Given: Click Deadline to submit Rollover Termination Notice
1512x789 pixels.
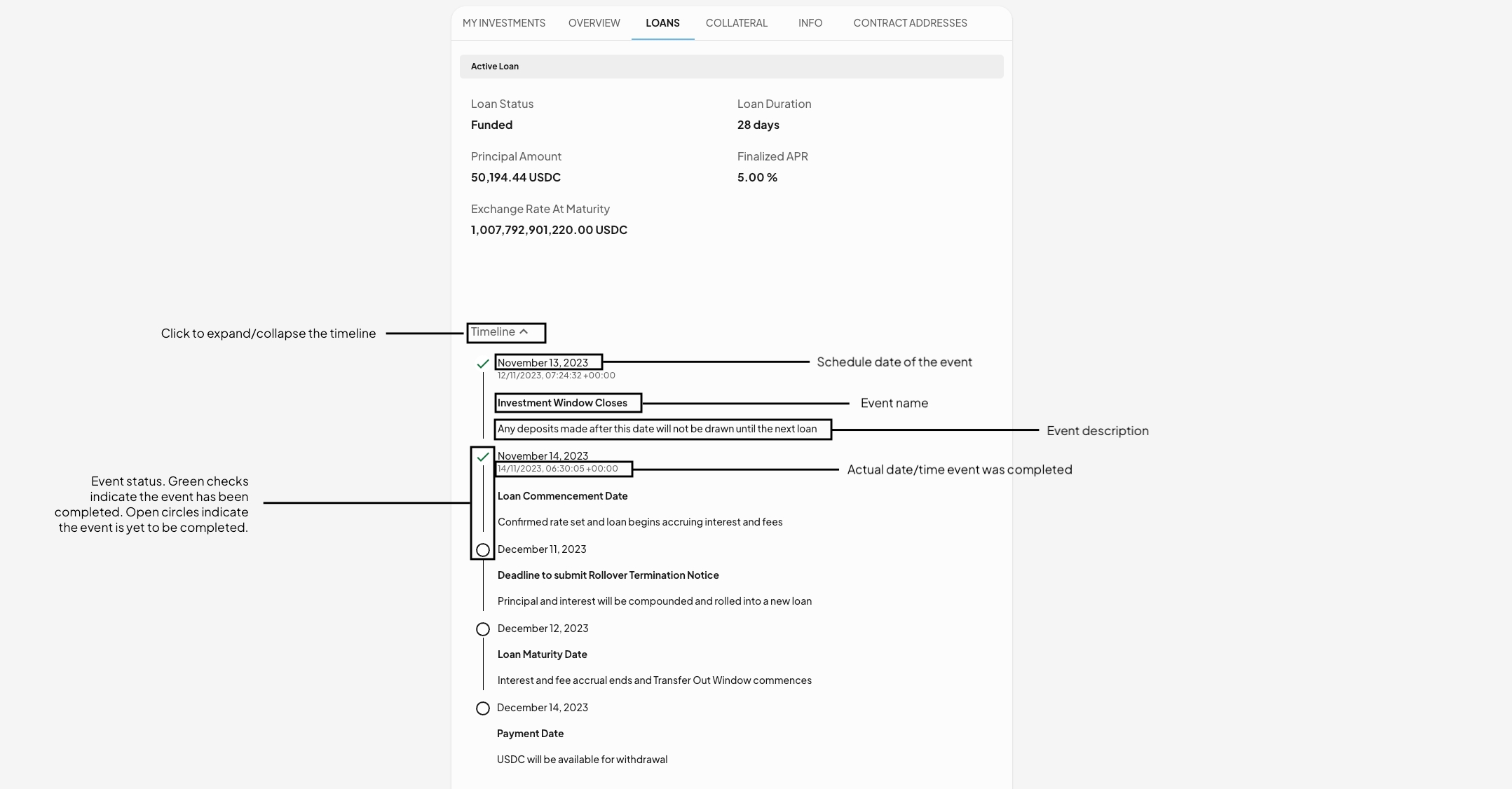Looking at the screenshot, I should (608, 575).
